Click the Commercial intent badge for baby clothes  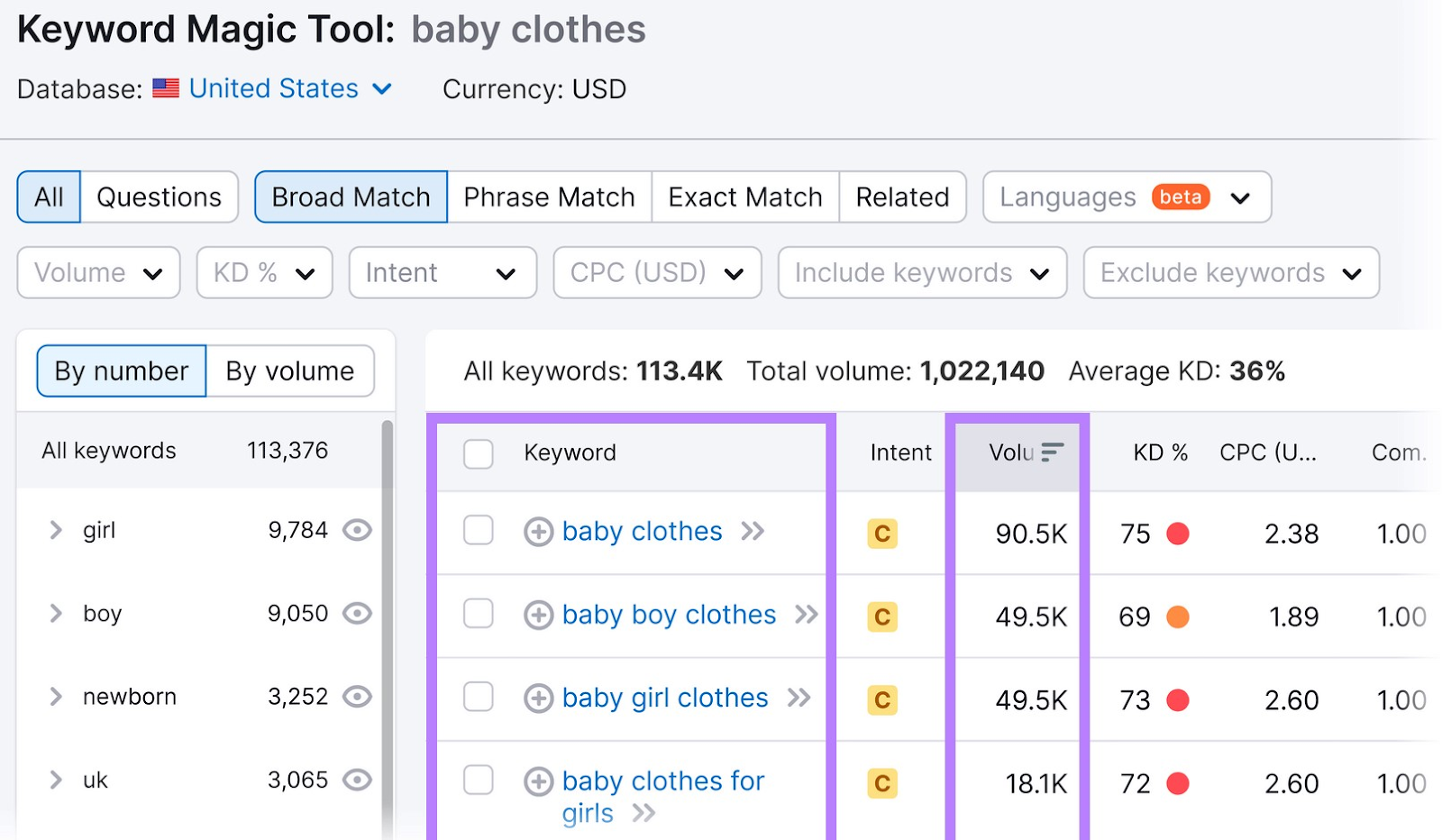(x=881, y=534)
